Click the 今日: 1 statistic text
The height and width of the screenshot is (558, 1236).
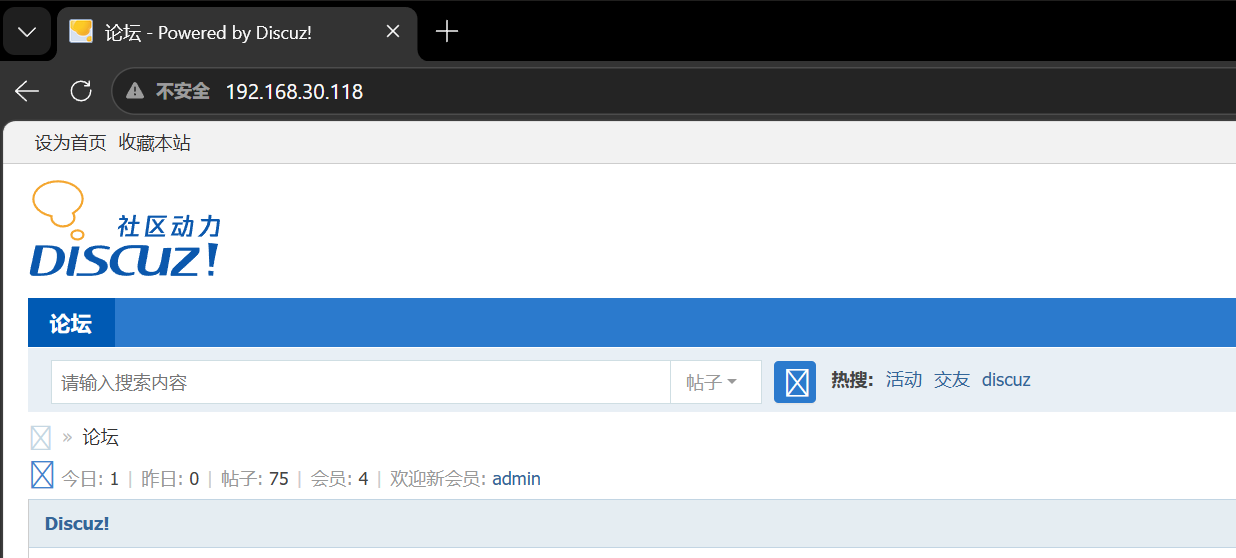(90, 479)
